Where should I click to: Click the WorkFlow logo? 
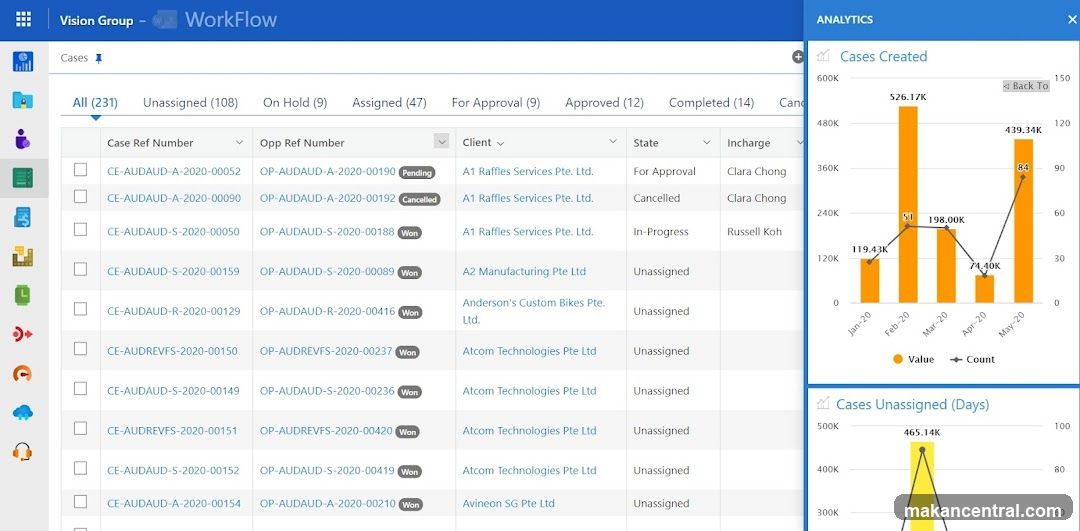click(215, 19)
